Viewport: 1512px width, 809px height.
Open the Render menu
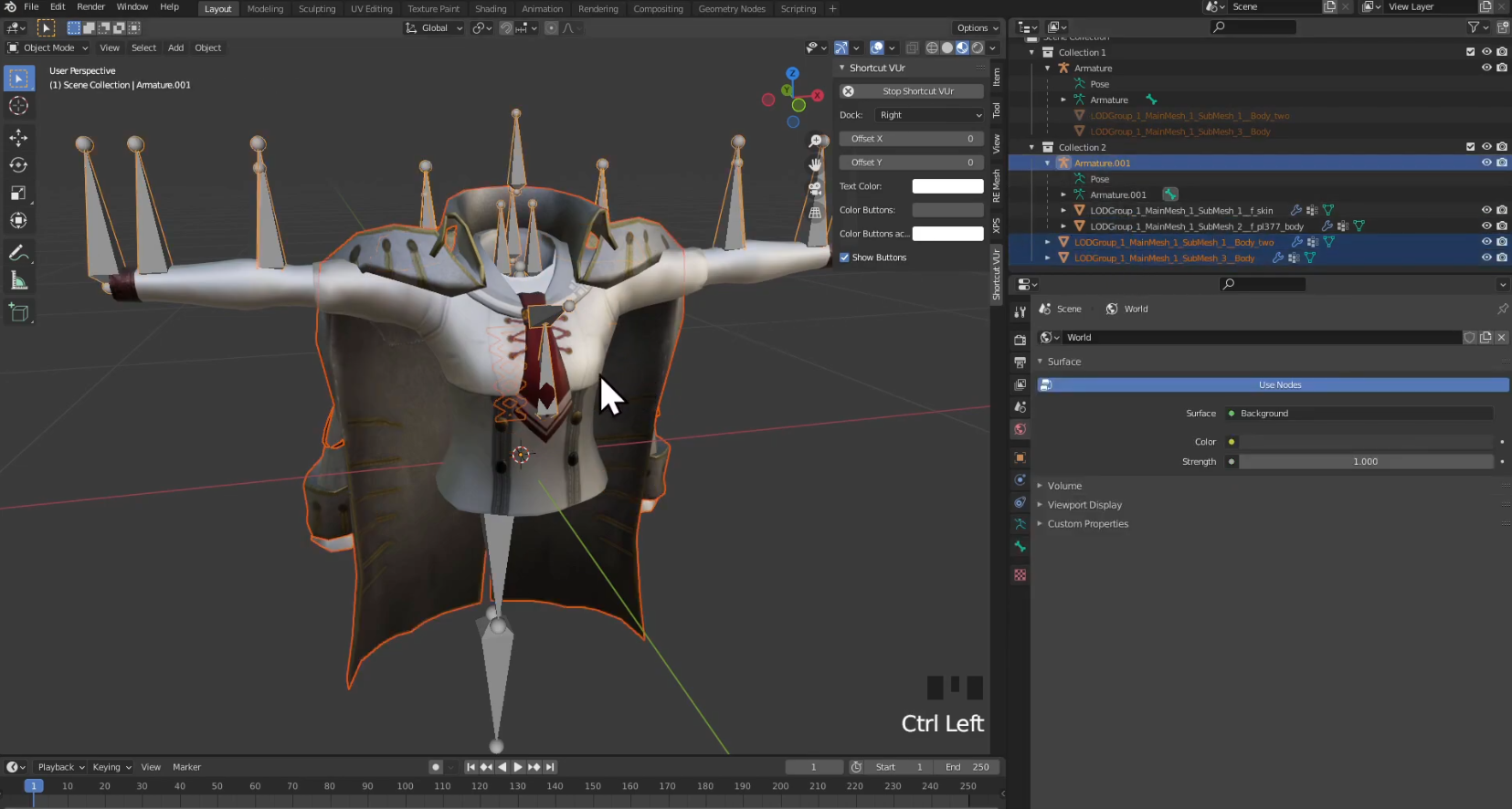pos(90,6)
